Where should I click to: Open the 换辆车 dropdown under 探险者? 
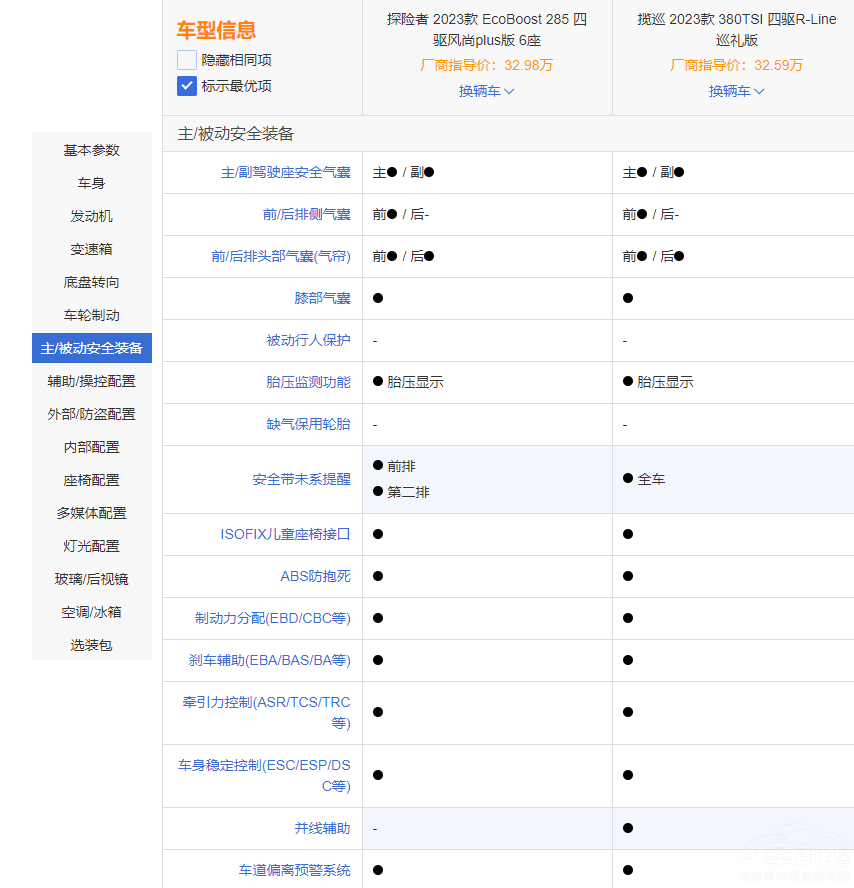(x=486, y=90)
